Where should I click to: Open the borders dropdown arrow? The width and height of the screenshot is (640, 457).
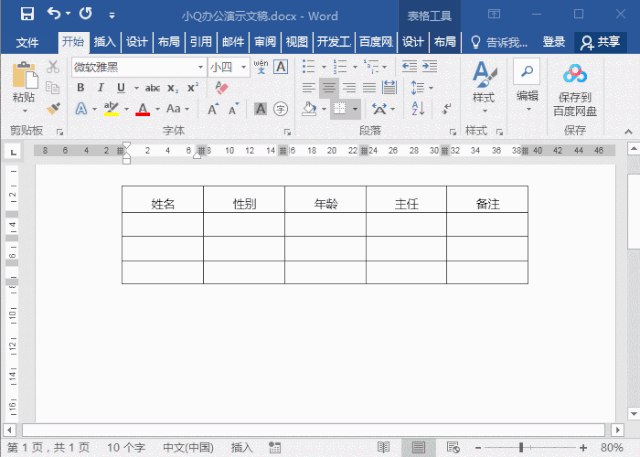355,109
